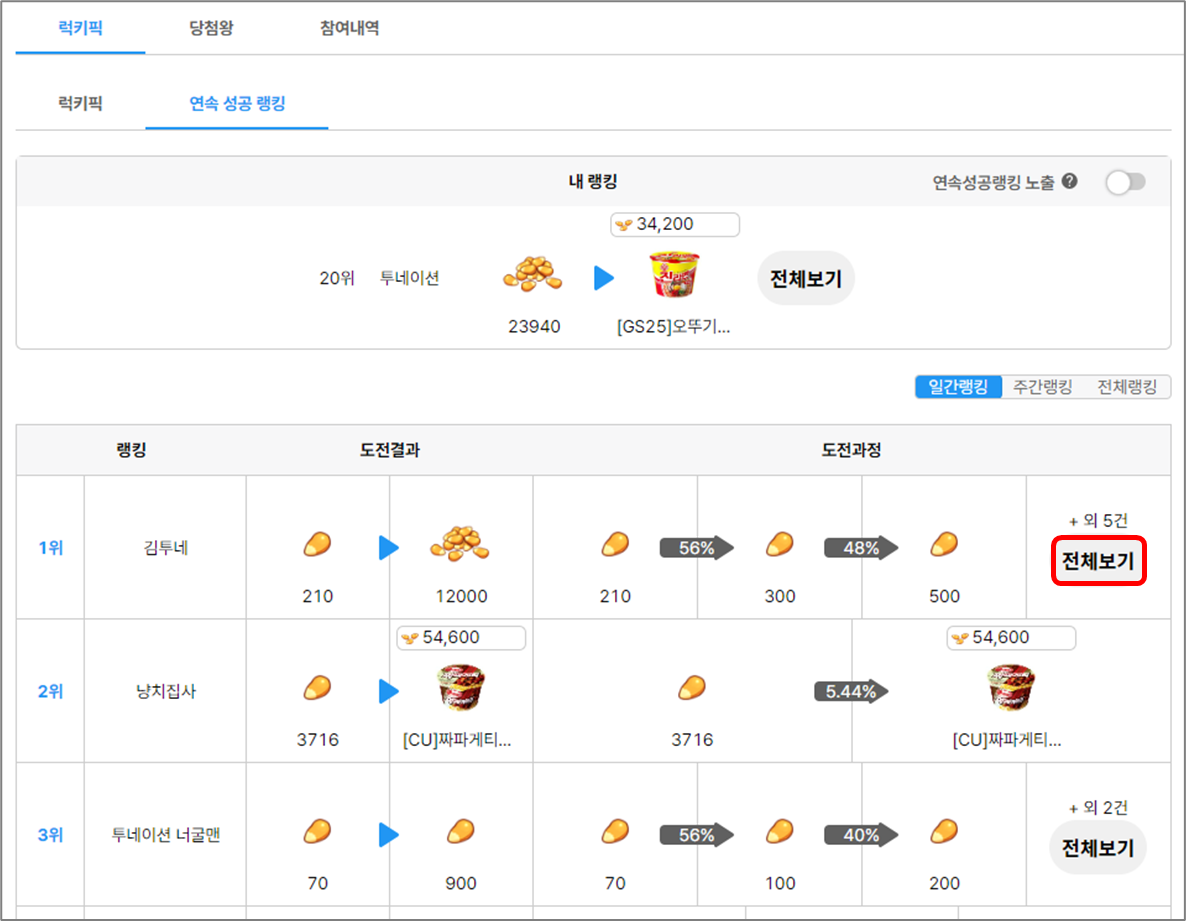Open the 당첨왕 tab
The width and height of the screenshot is (1186, 921).
point(211,28)
